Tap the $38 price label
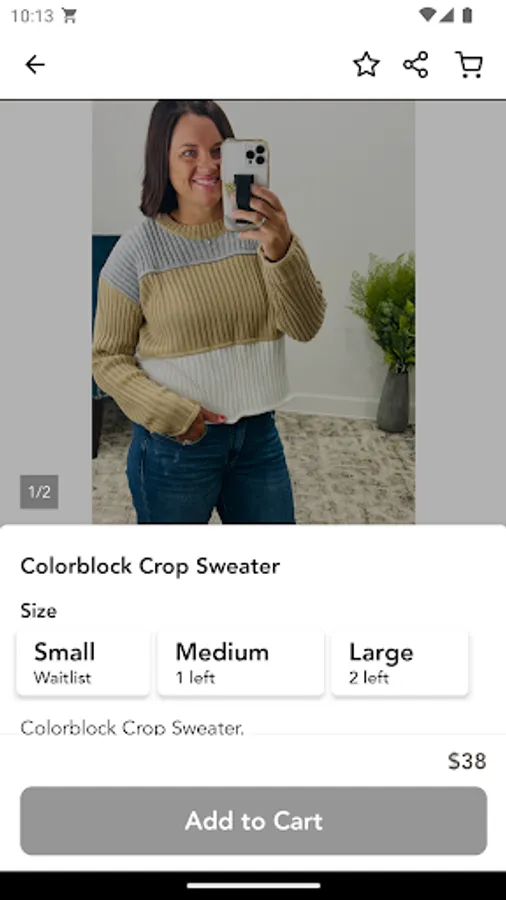Image resolution: width=506 pixels, height=900 pixels. click(x=467, y=761)
